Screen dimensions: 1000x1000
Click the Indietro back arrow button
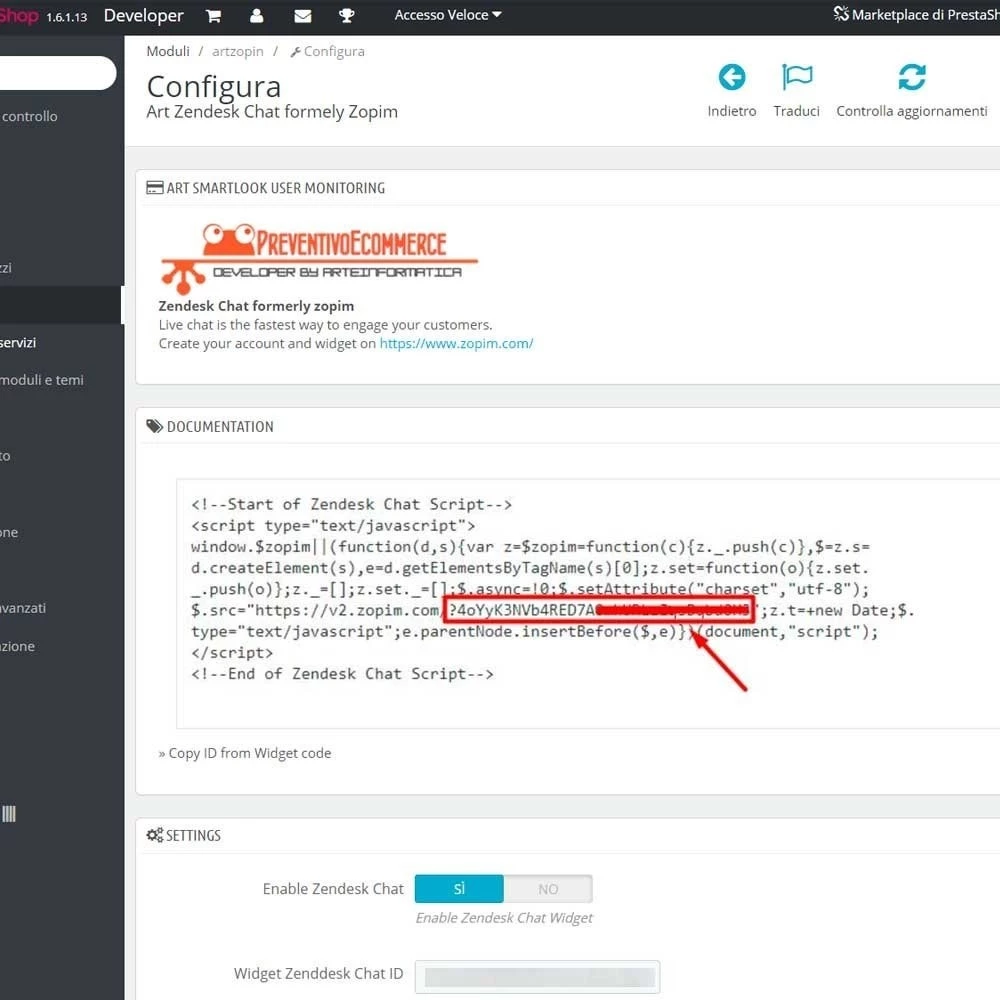pos(732,91)
